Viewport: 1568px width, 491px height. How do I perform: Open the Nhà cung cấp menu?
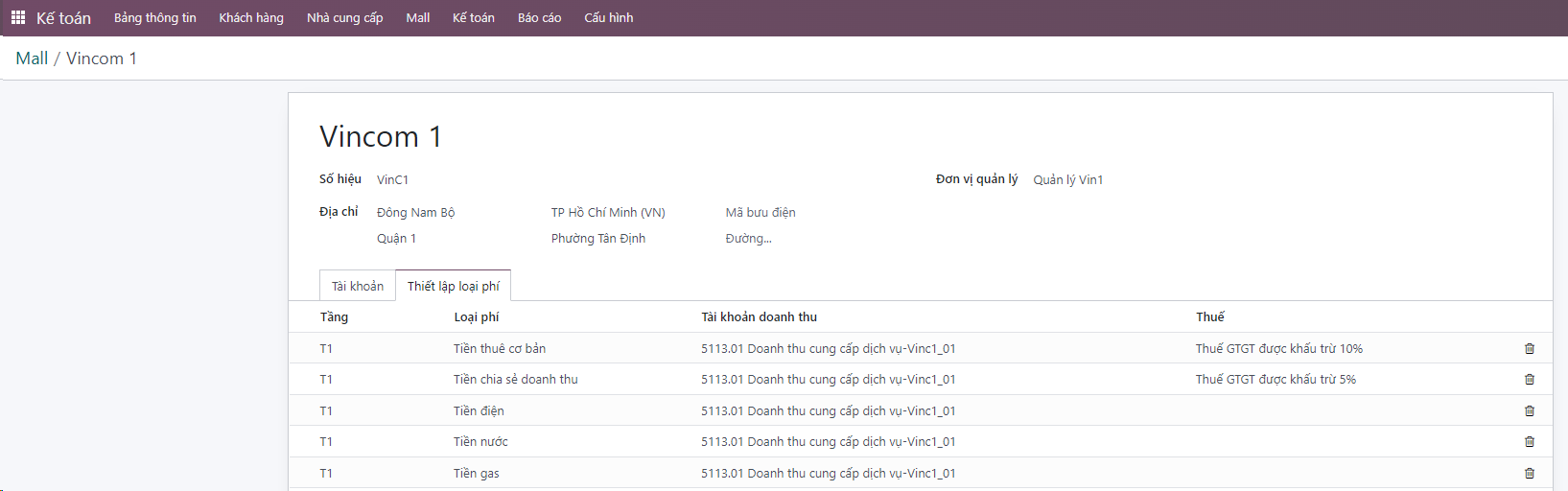pyautogui.click(x=345, y=17)
